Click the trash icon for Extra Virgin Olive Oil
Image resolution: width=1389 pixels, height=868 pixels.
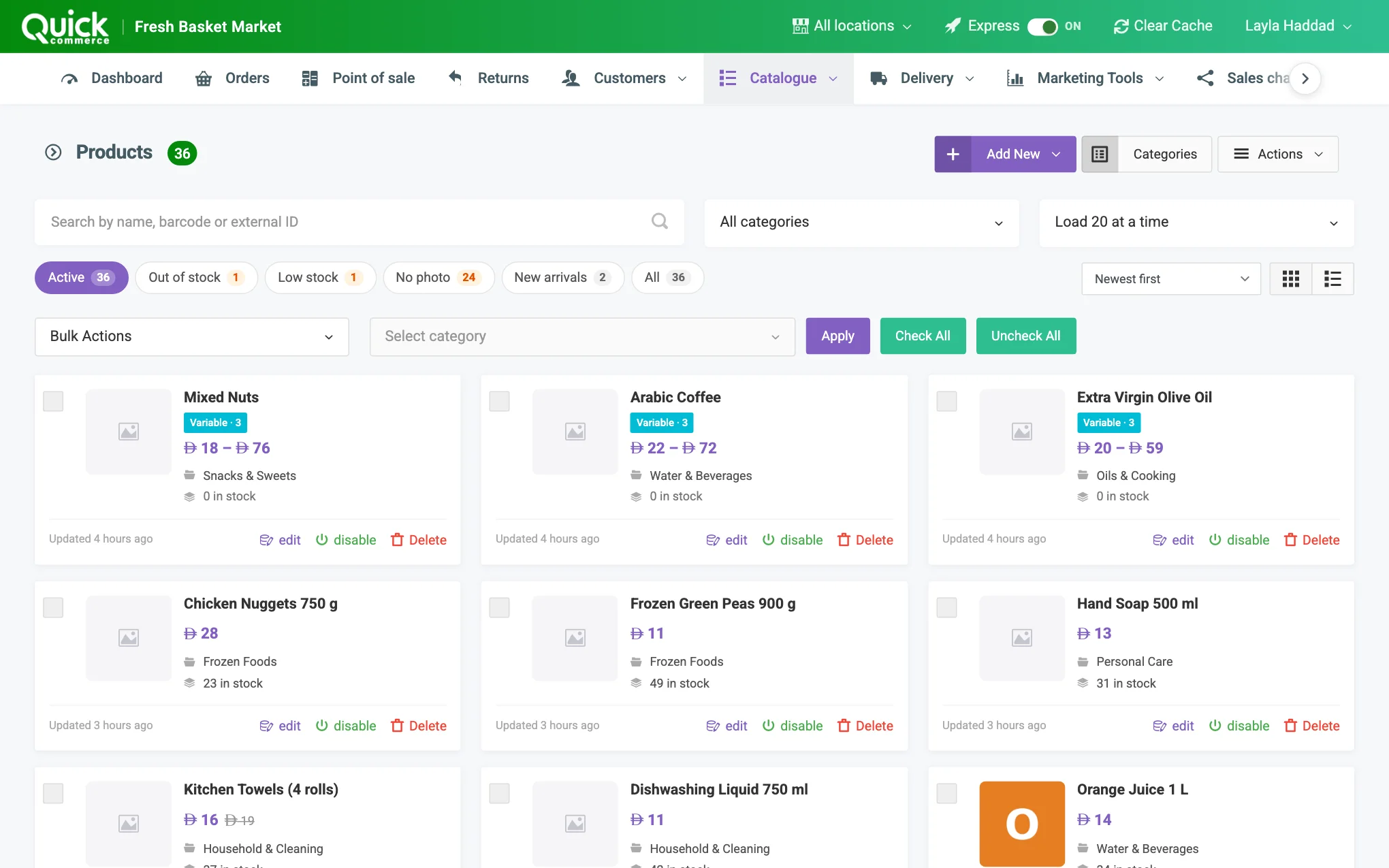(1290, 539)
